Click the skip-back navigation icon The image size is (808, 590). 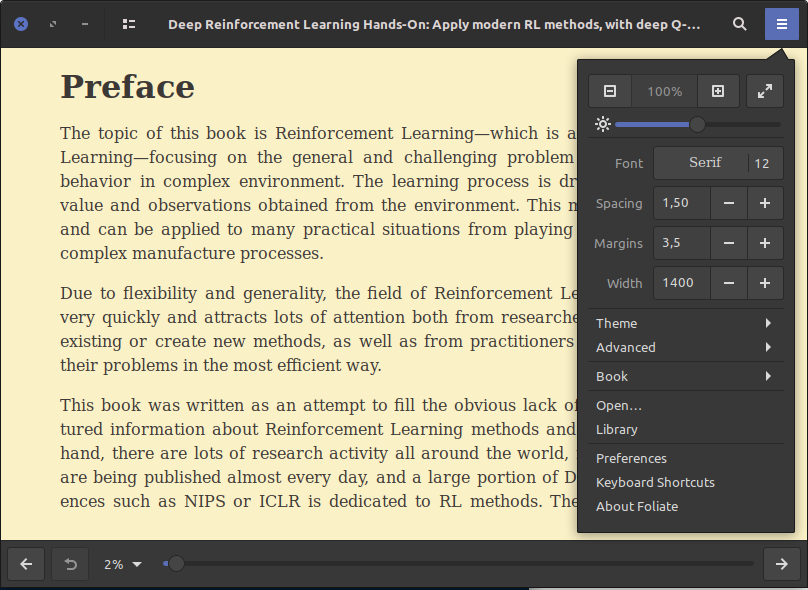(69, 564)
